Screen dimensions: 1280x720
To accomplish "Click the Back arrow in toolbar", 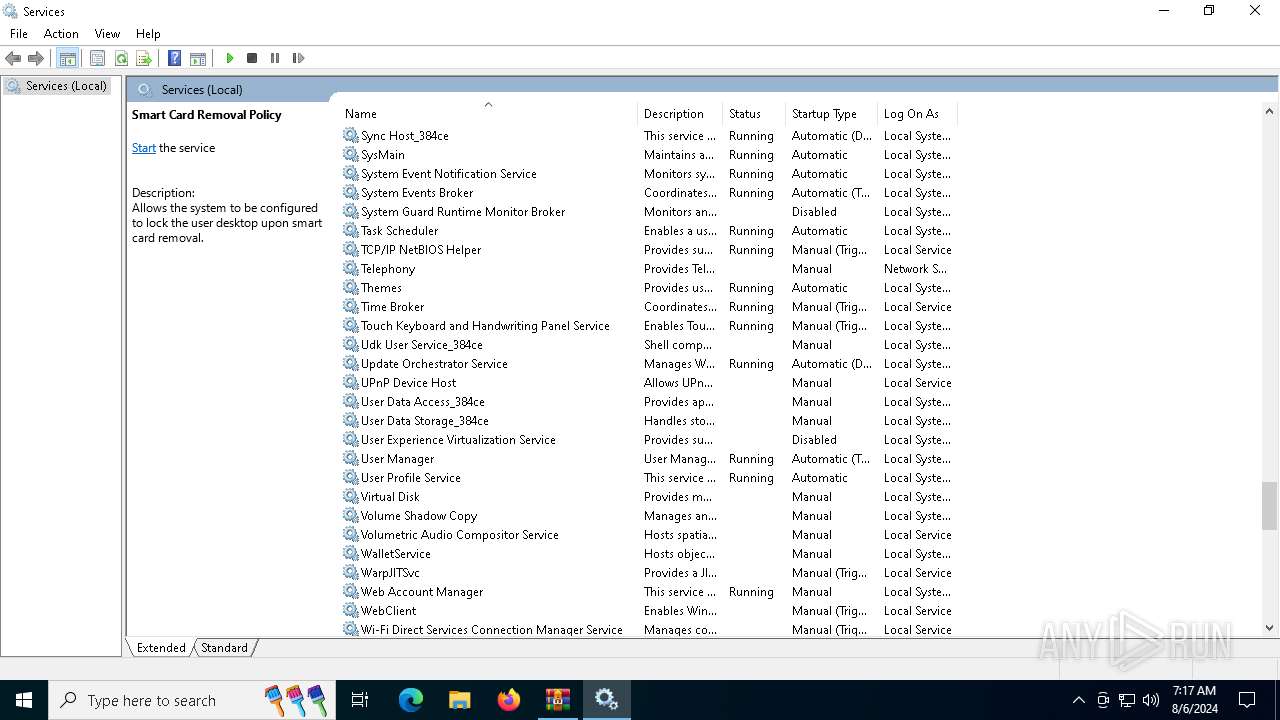I will tap(14, 58).
